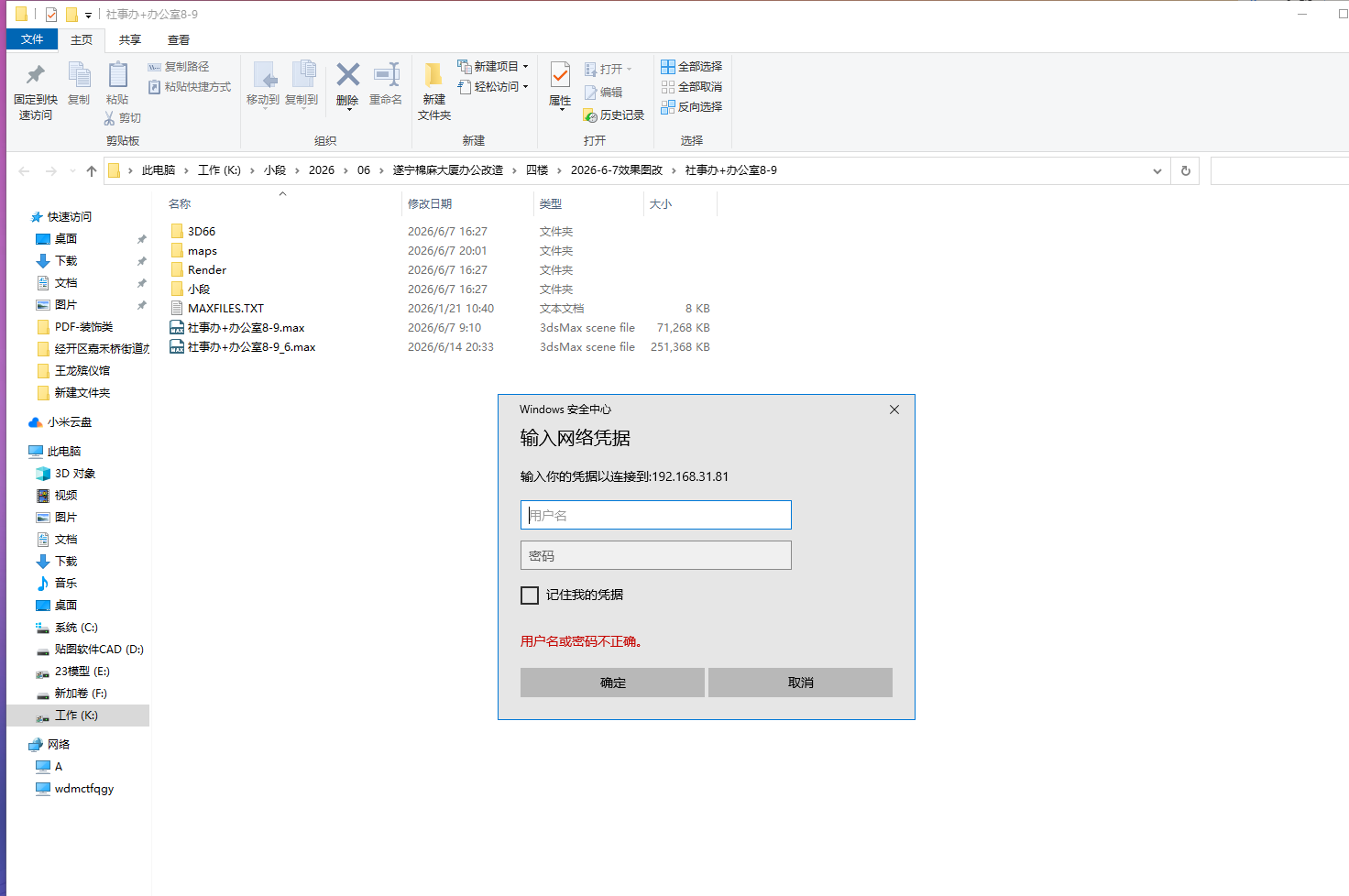1349x896 pixels.
Task: Switch to the 主页 ribbon tab
Action: click(x=82, y=39)
